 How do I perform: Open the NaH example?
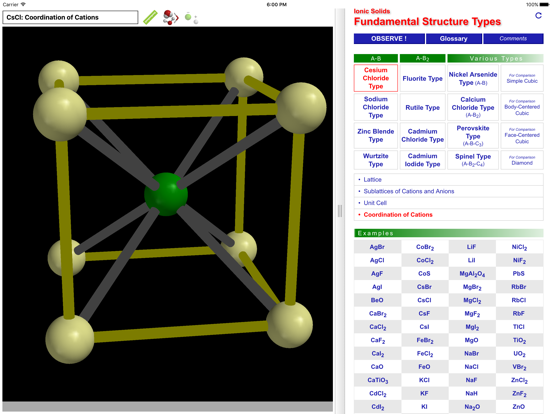pyautogui.click(x=472, y=394)
